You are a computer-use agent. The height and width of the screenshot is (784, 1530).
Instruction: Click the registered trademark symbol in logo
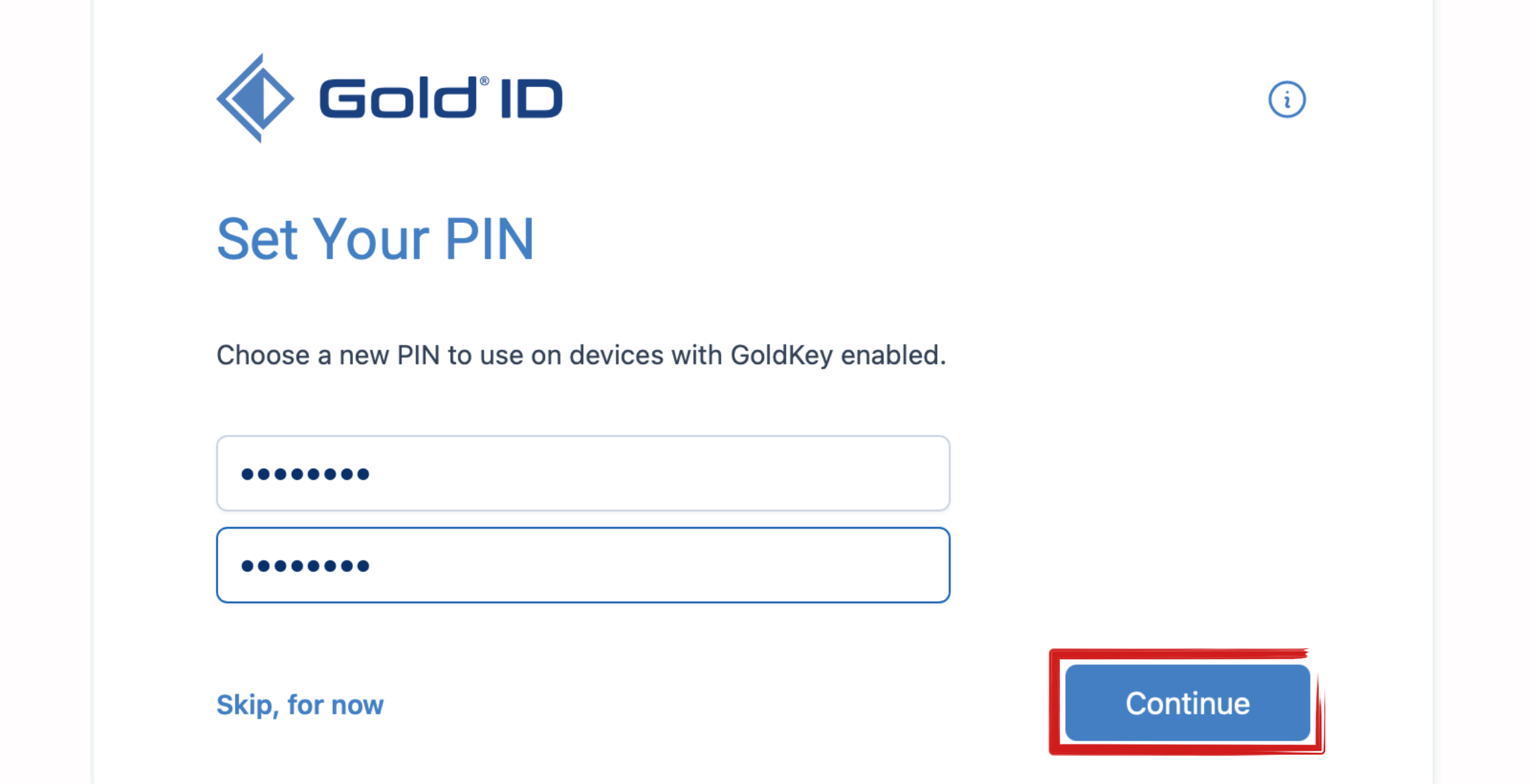(x=484, y=81)
